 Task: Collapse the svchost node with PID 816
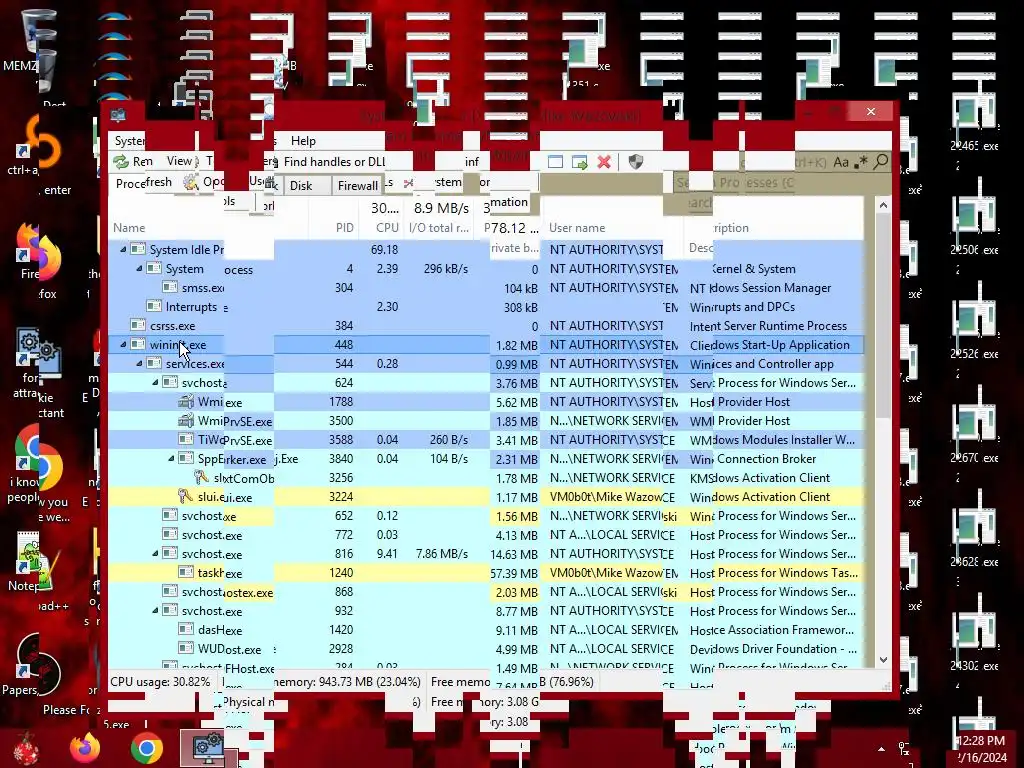pyautogui.click(x=155, y=553)
